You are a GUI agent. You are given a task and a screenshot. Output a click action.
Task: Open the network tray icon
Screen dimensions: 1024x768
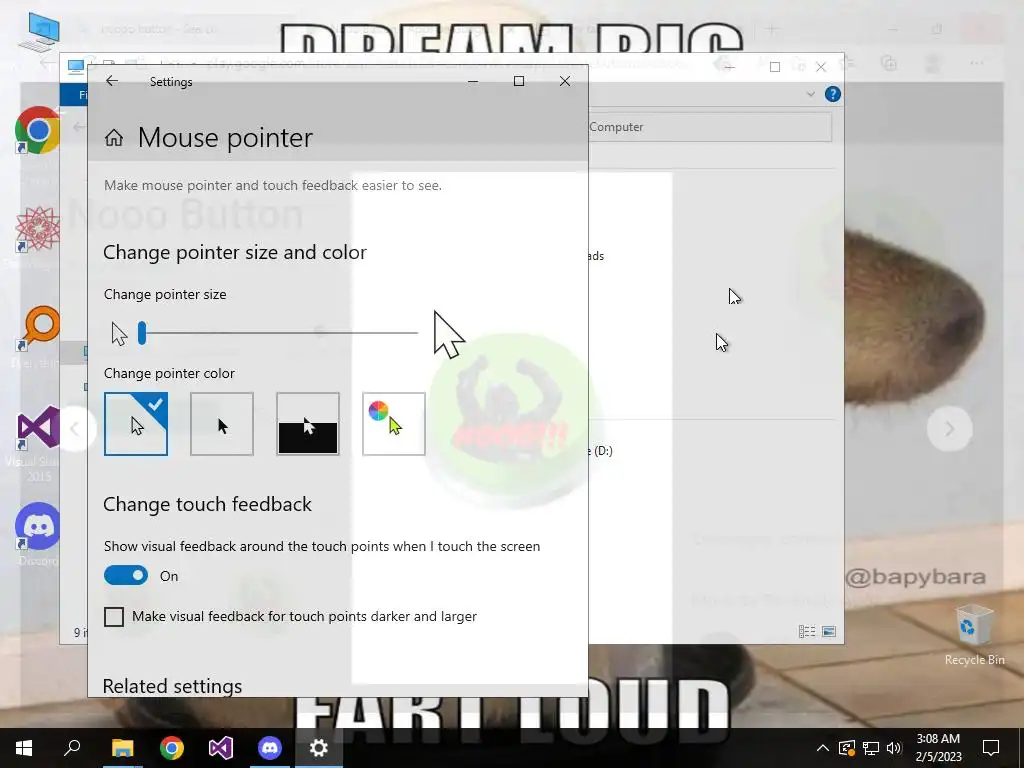[x=871, y=748]
